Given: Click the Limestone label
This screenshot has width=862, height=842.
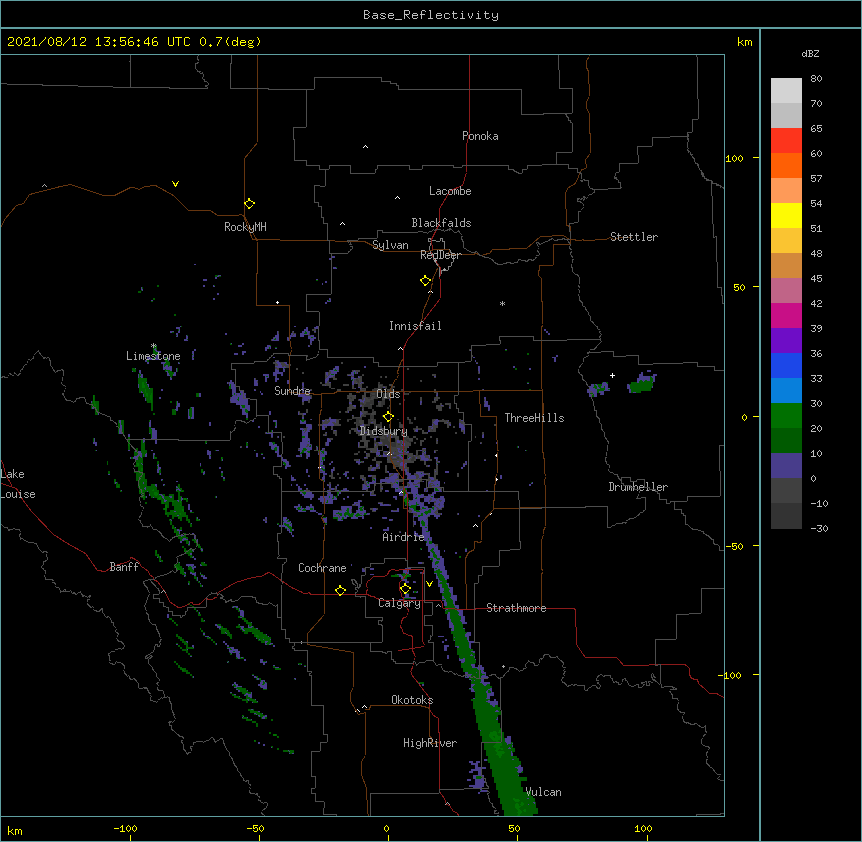Looking at the screenshot, I should point(153,356).
